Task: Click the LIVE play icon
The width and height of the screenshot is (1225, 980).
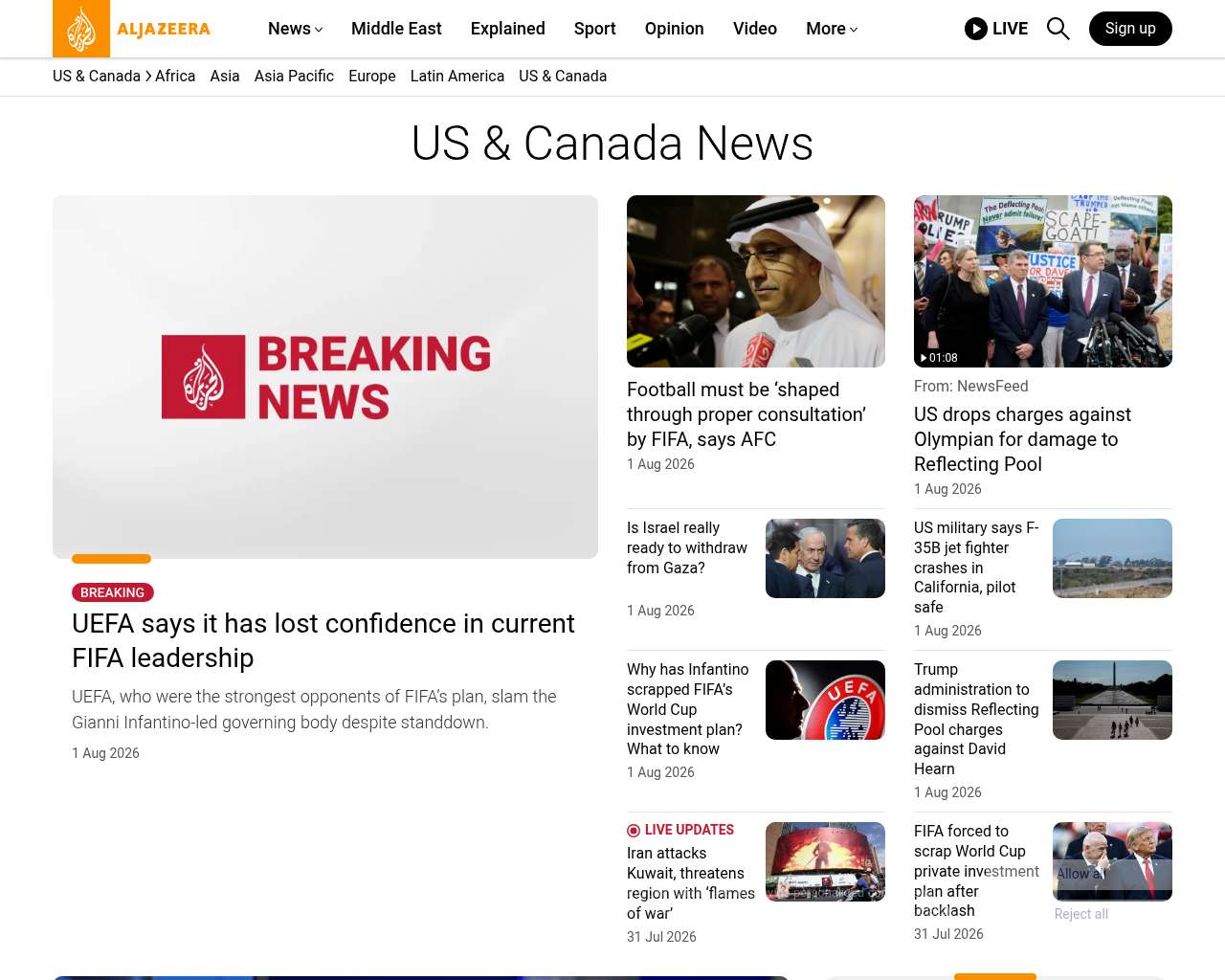Action: click(975, 29)
